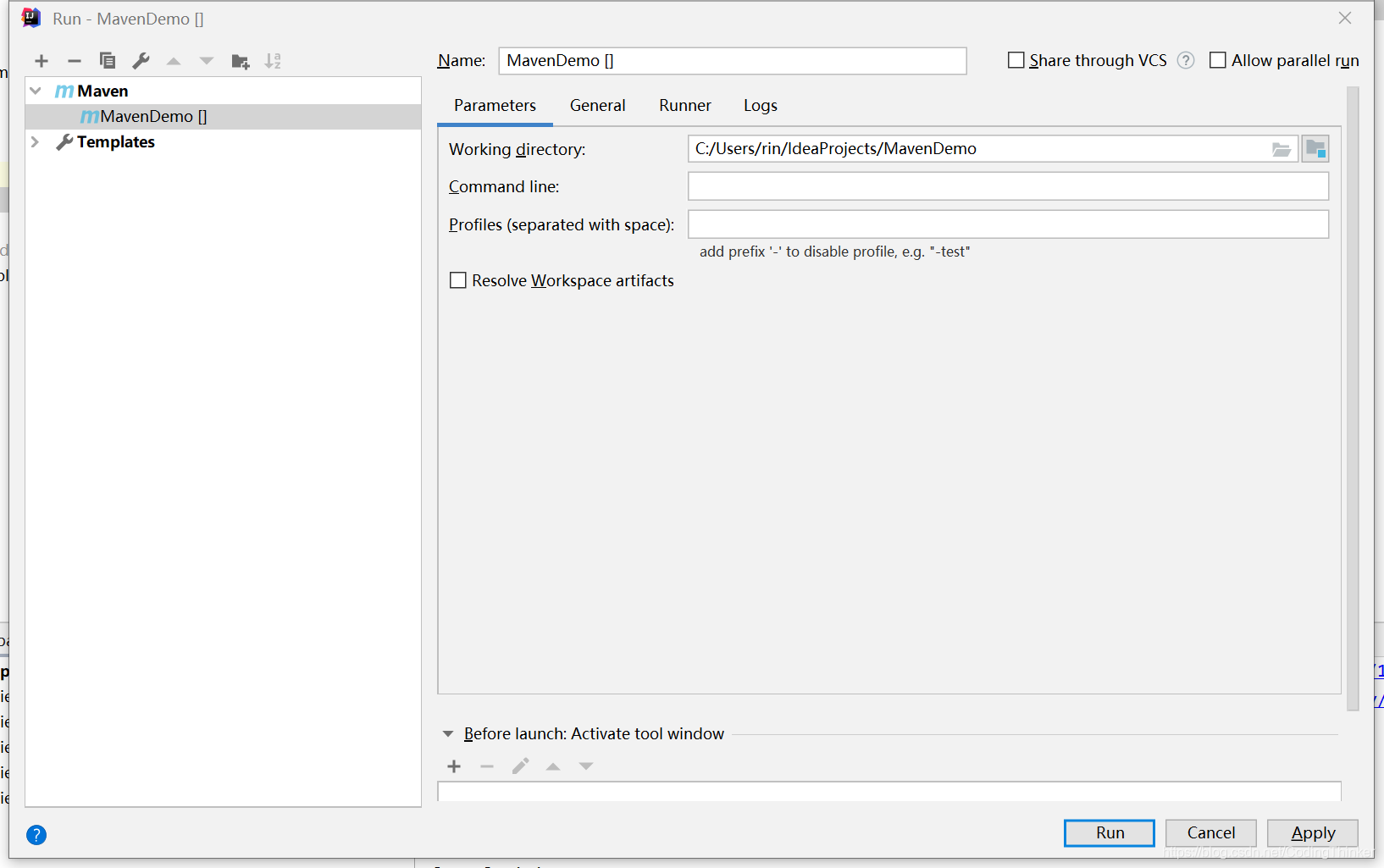The width and height of the screenshot is (1384, 868).
Task: Open the Logs tab
Action: (x=760, y=105)
